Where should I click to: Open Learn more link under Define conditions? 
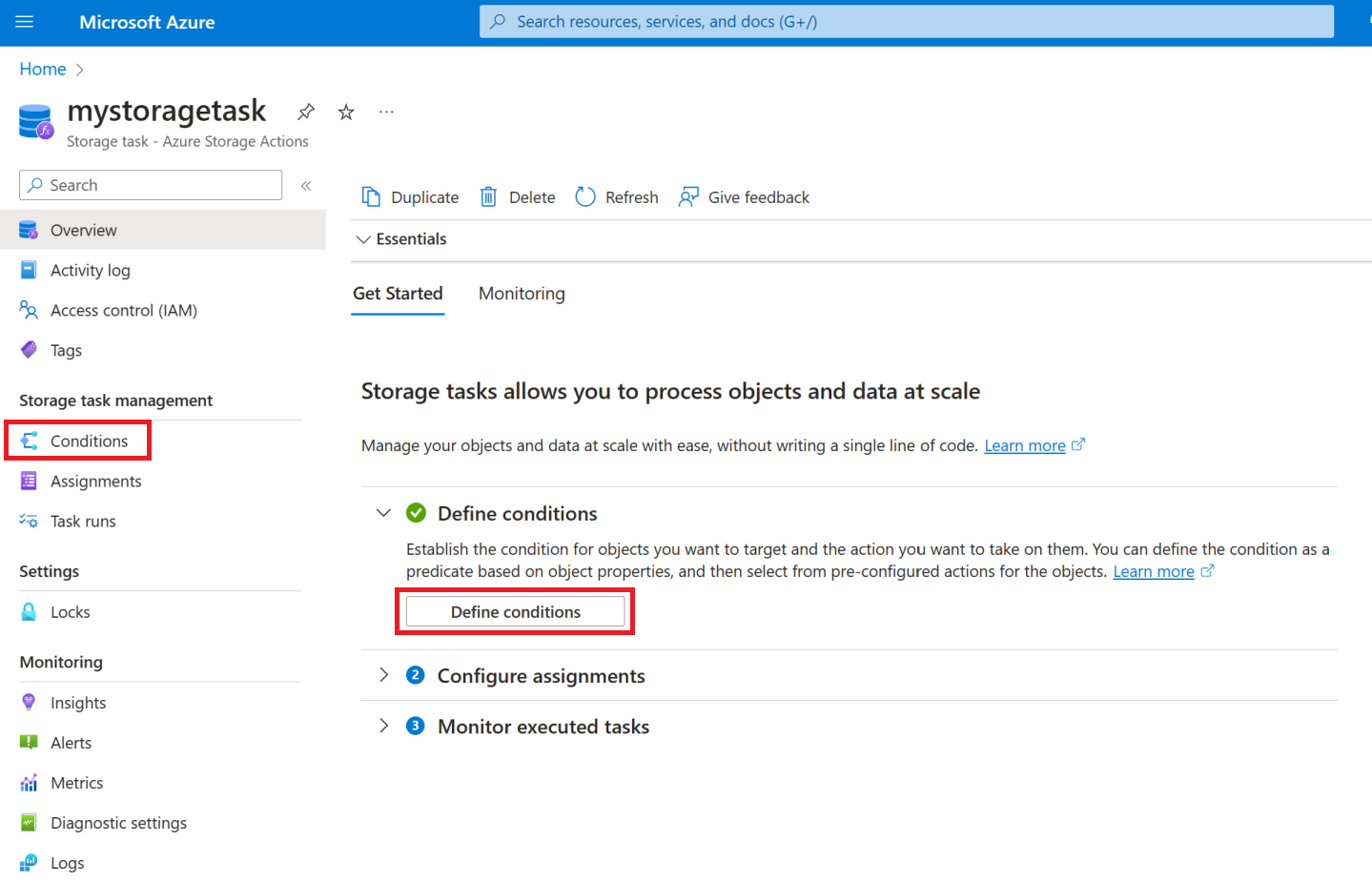click(1154, 571)
